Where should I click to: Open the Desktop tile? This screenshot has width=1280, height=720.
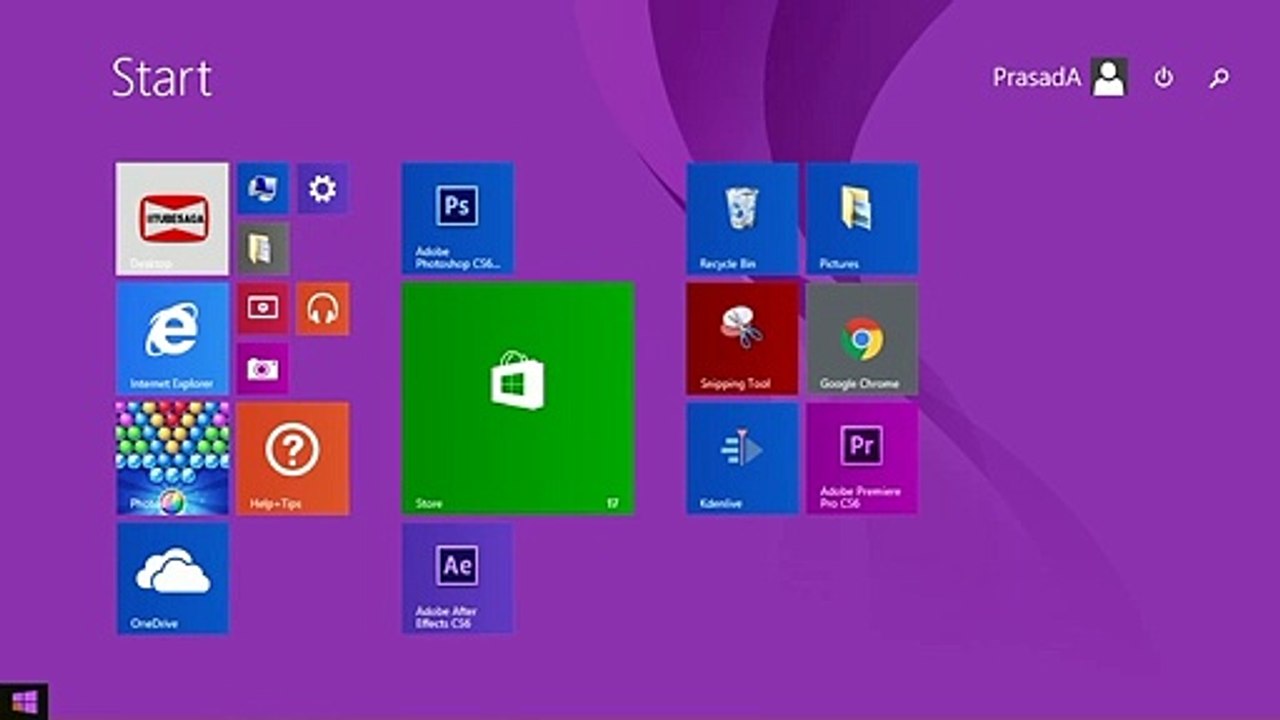tap(172, 218)
